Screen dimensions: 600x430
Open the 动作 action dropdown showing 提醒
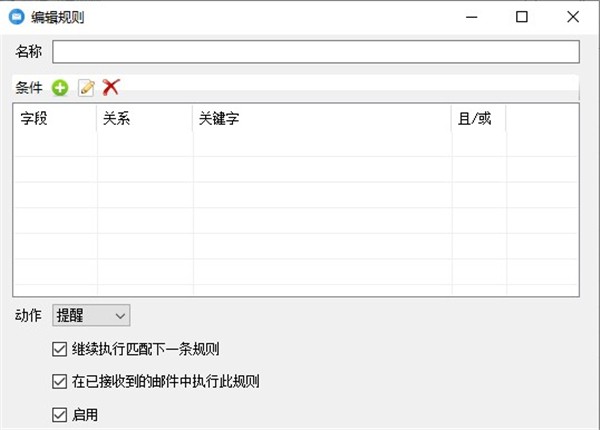click(x=91, y=316)
